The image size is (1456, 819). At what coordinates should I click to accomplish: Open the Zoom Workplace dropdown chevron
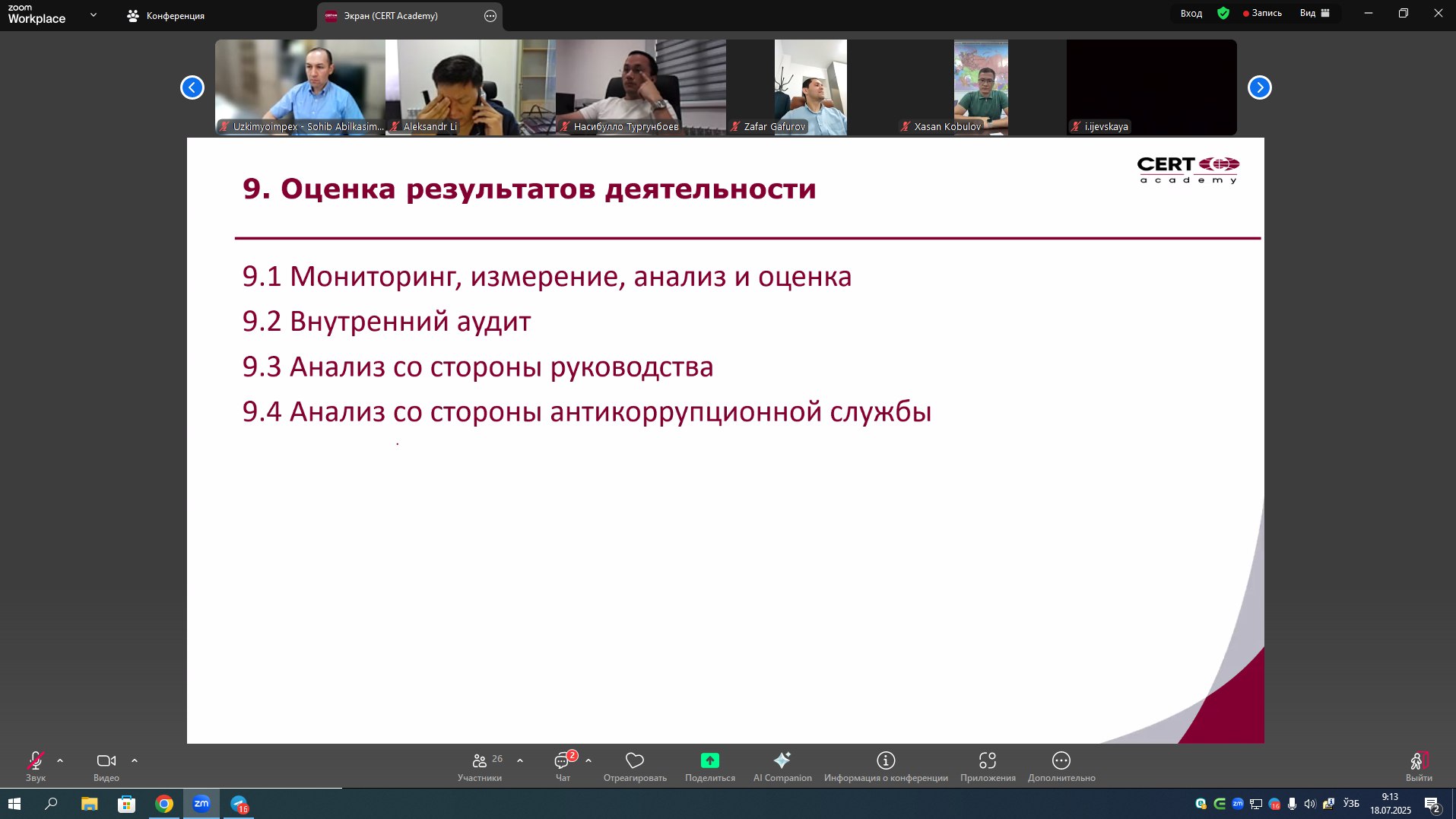tap(94, 14)
